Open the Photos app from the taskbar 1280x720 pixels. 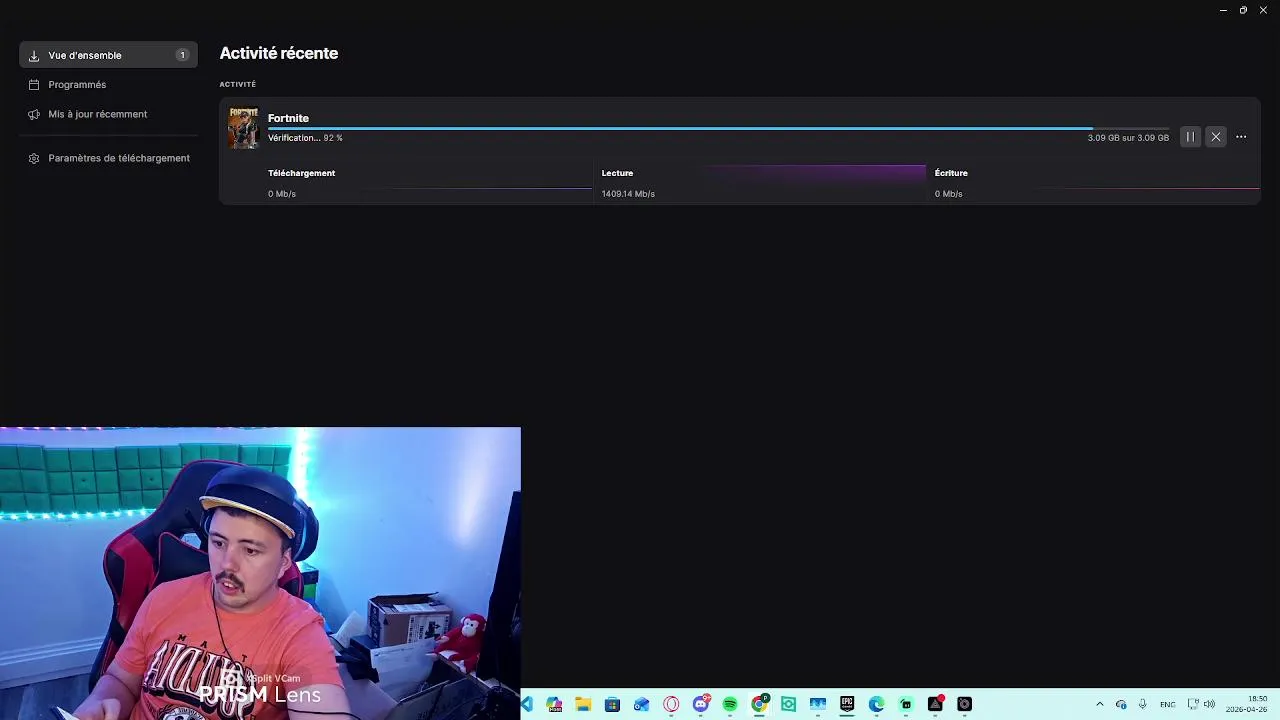[818, 704]
